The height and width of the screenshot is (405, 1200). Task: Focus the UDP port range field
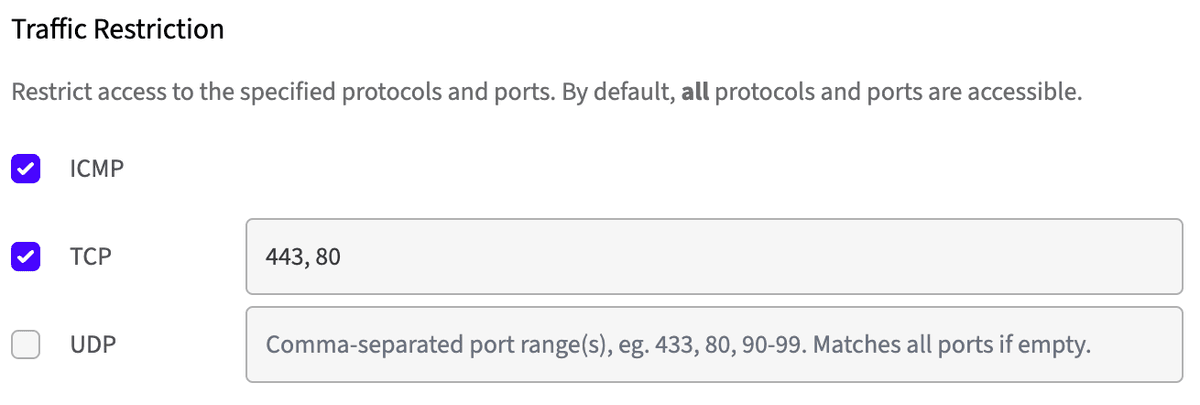714,345
